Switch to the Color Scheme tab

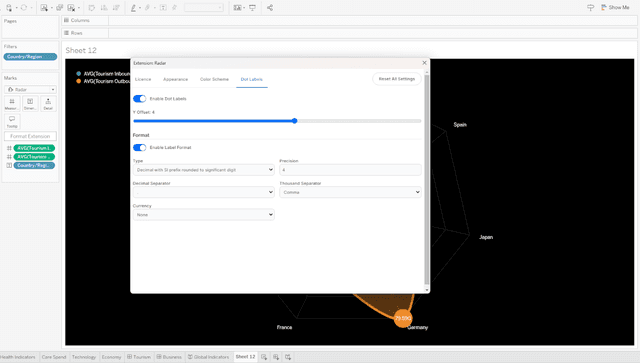(x=214, y=79)
